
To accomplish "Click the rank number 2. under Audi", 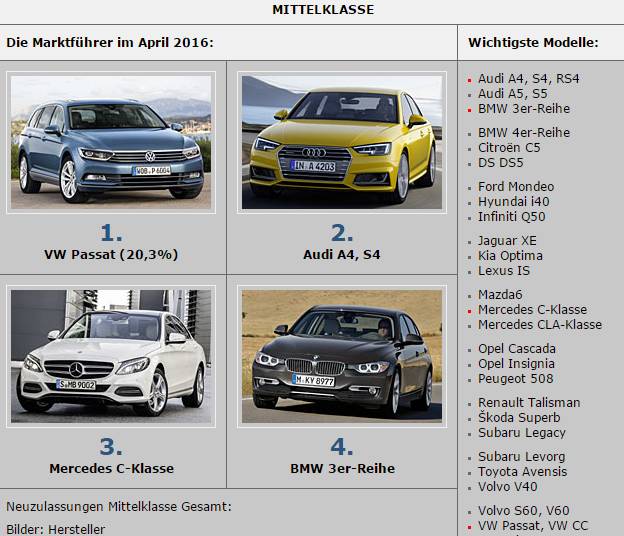I will coord(342,233).
